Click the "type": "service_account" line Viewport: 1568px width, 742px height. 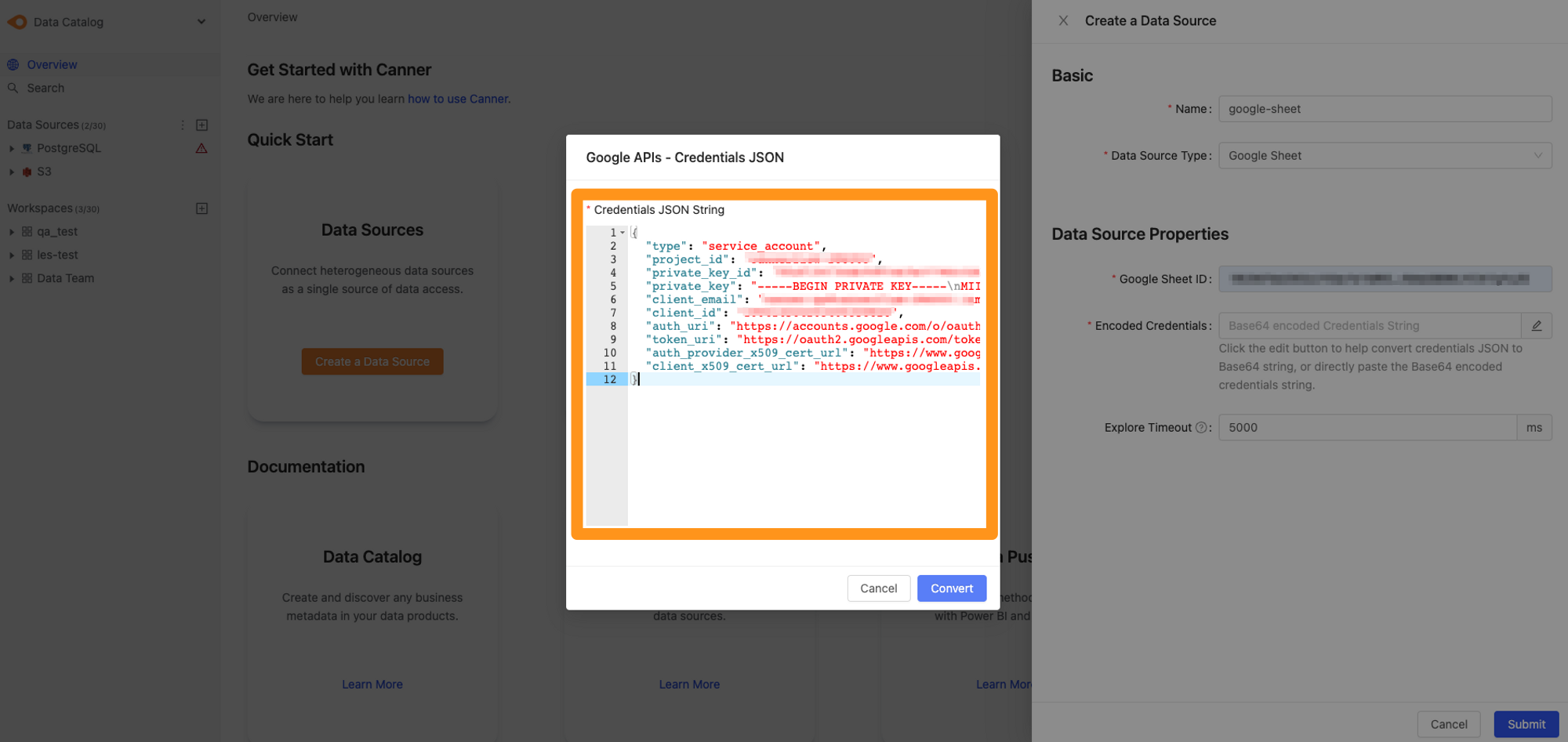735,246
